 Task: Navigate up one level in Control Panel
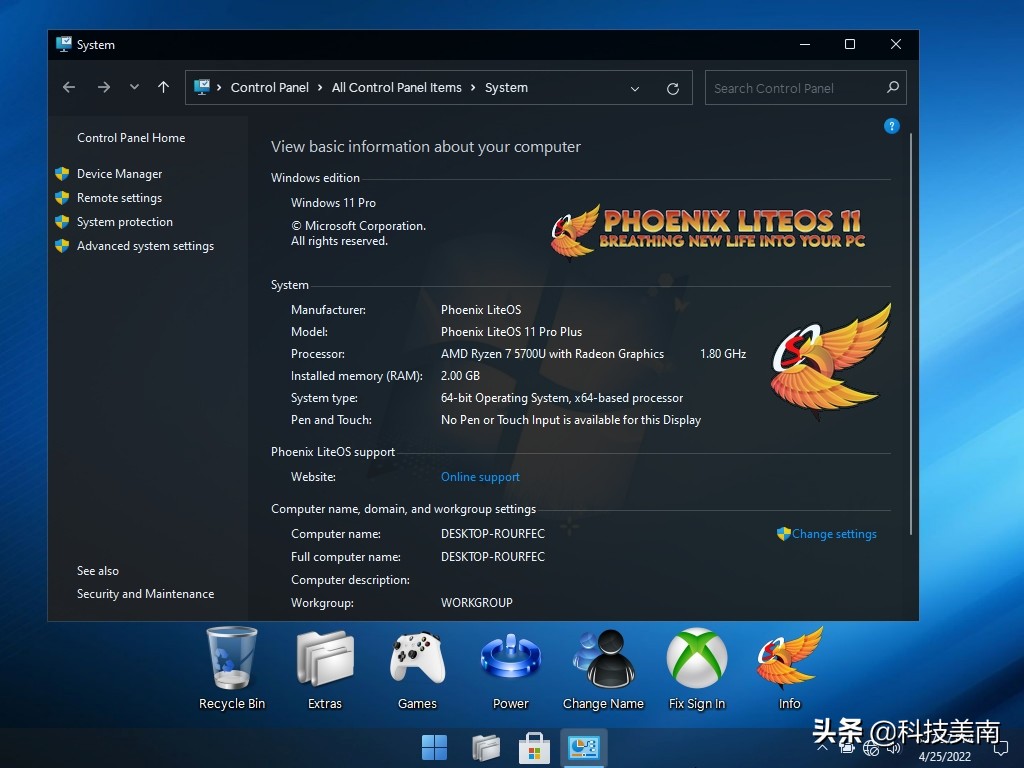(x=164, y=88)
